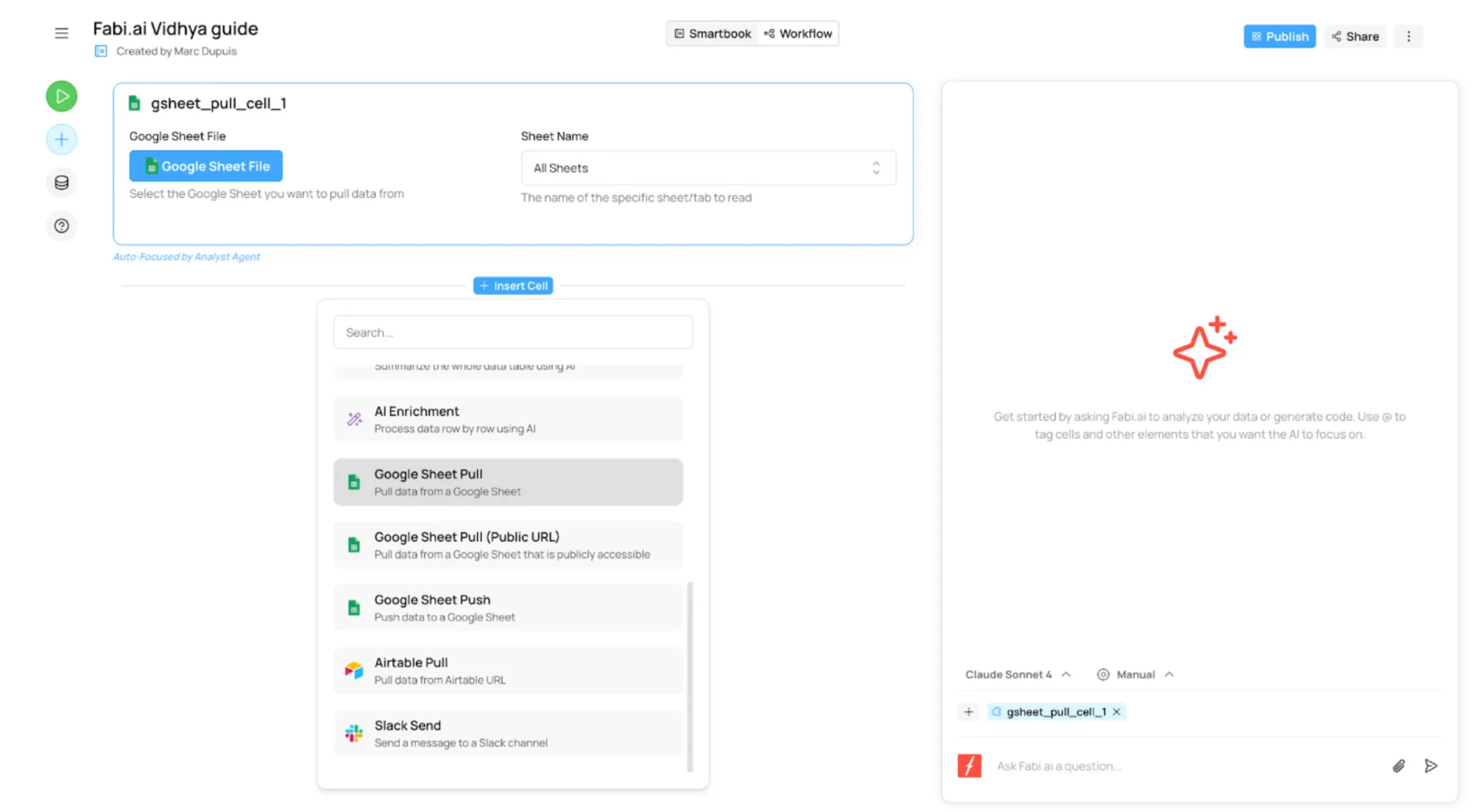Screen dimensions: 1472x812
Task: Send the chat message arrow icon
Action: 1431,766
